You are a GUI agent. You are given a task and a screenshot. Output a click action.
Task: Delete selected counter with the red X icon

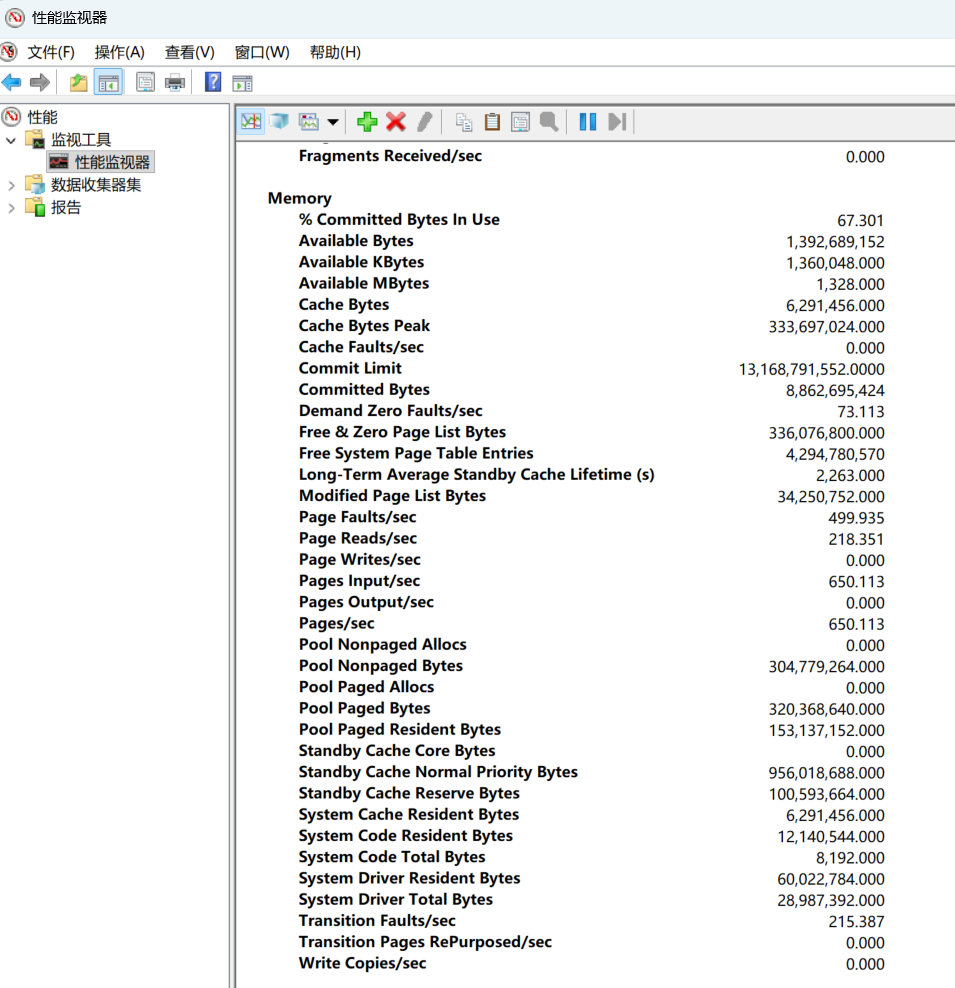(x=396, y=122)
